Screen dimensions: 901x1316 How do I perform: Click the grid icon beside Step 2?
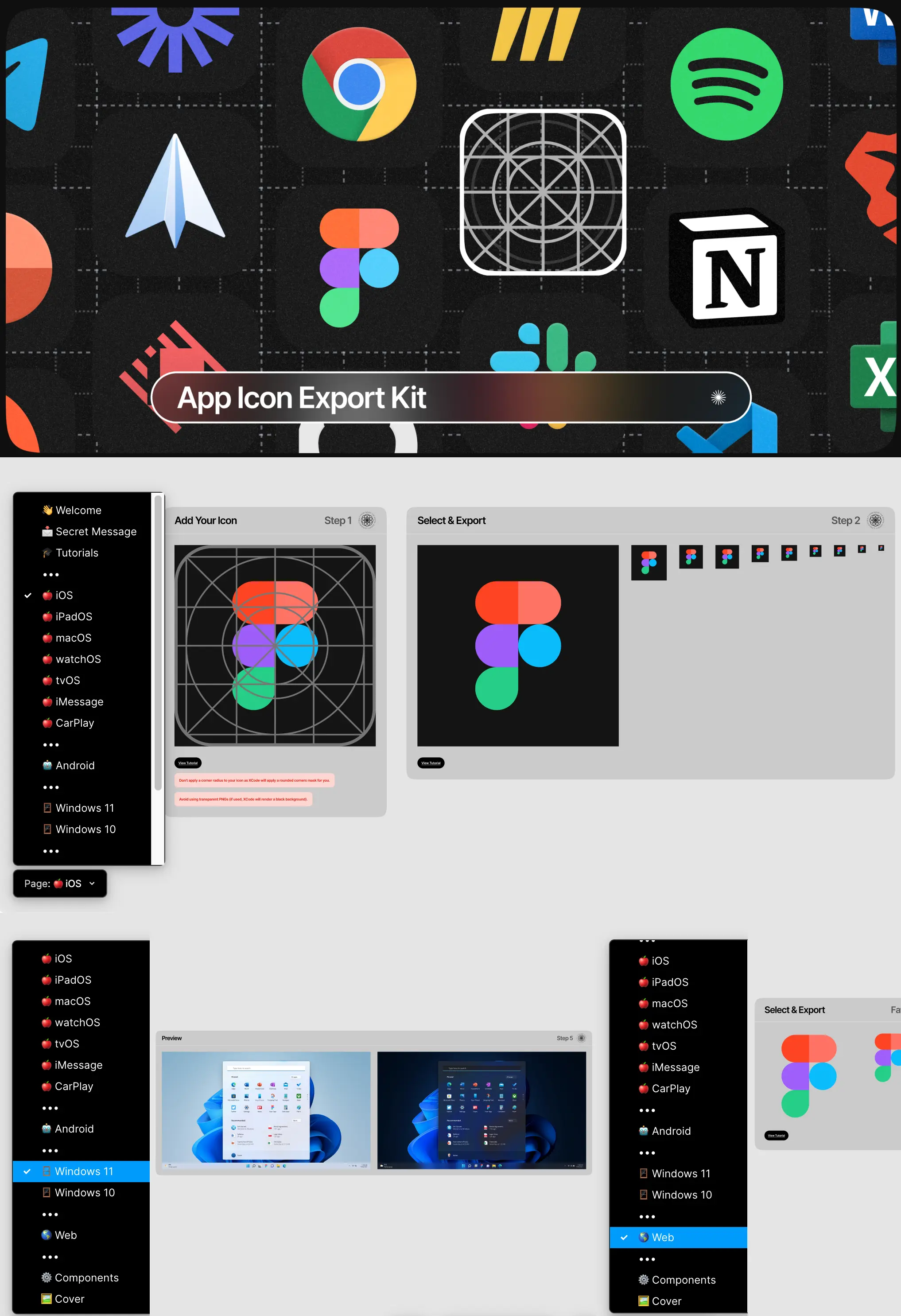coord(875,520)
